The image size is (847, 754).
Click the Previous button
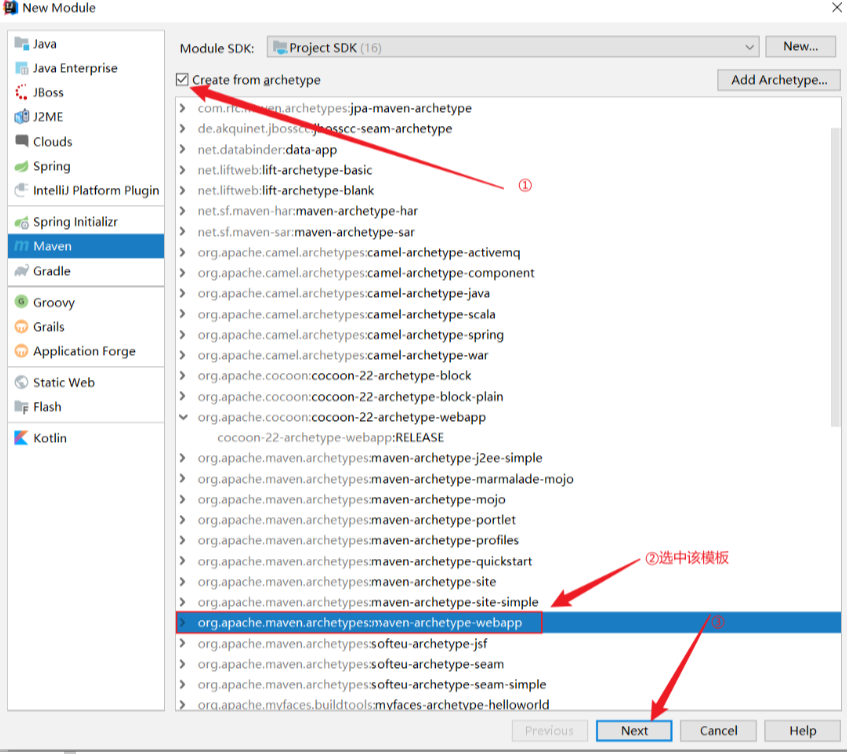tap(549, 731)
